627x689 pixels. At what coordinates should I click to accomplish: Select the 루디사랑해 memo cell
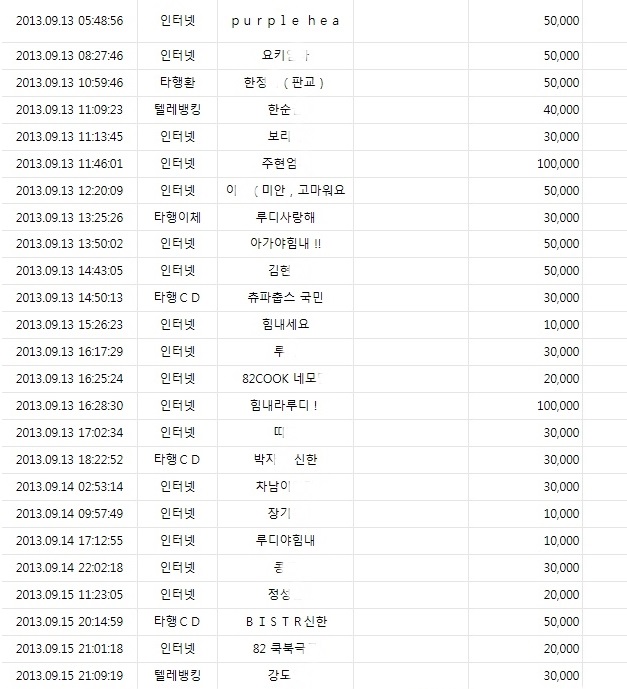click(285, 217)
